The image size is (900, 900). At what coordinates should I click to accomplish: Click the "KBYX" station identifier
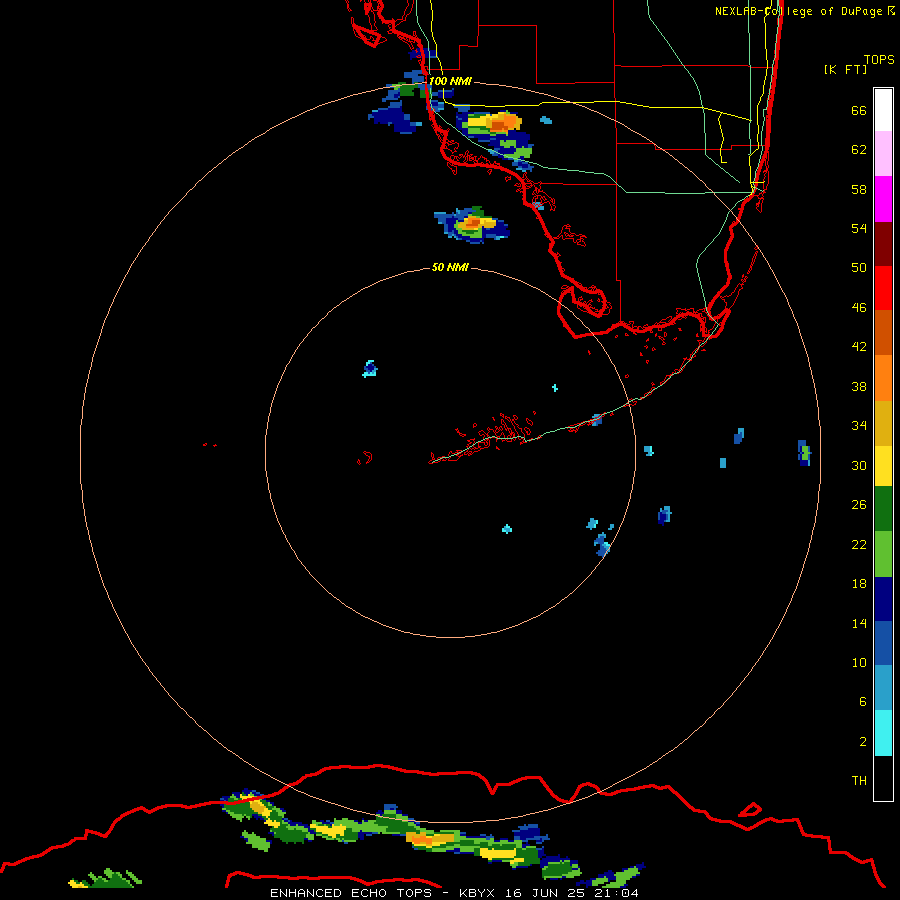click(477, 893)
